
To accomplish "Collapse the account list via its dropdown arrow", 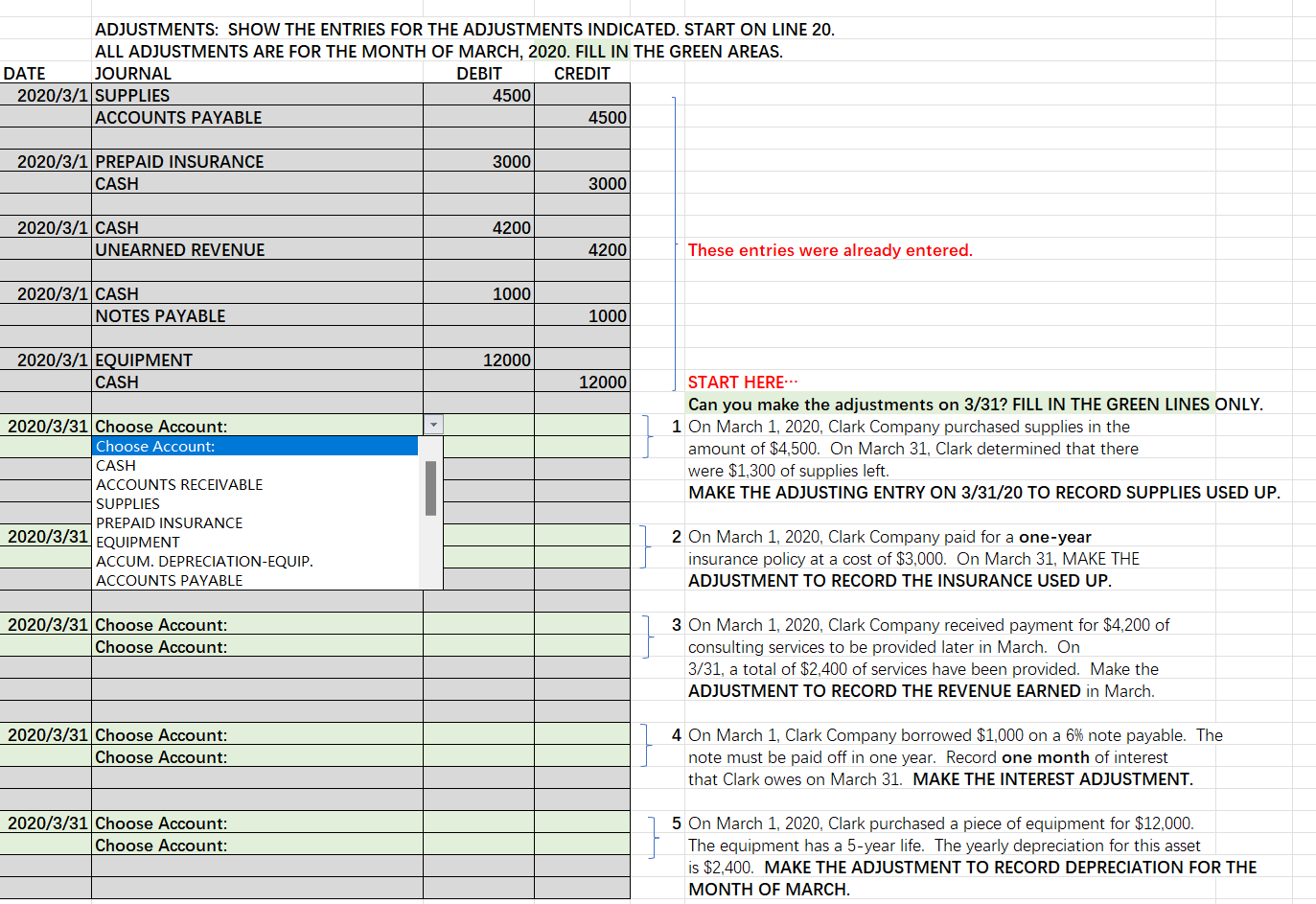I will point(434,423).
